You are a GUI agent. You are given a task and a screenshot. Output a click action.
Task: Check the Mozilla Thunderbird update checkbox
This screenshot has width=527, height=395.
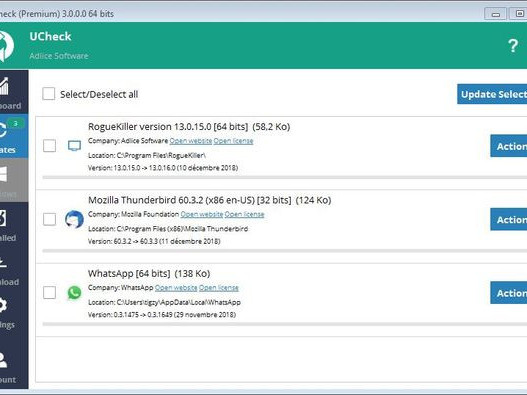click(x=49, y=219)
